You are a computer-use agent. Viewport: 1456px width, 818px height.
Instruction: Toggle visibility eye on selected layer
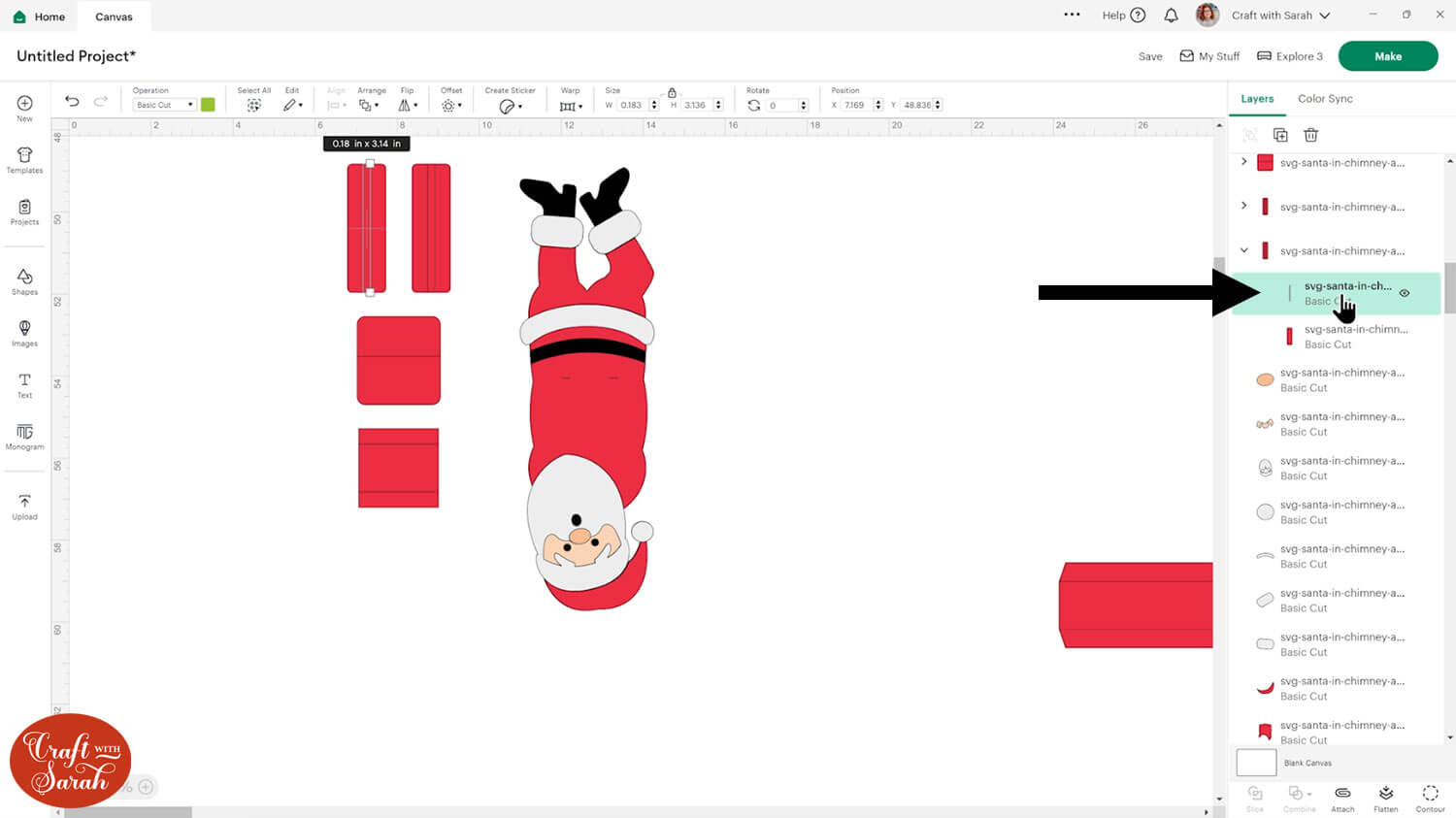(x=1404, y=293)
